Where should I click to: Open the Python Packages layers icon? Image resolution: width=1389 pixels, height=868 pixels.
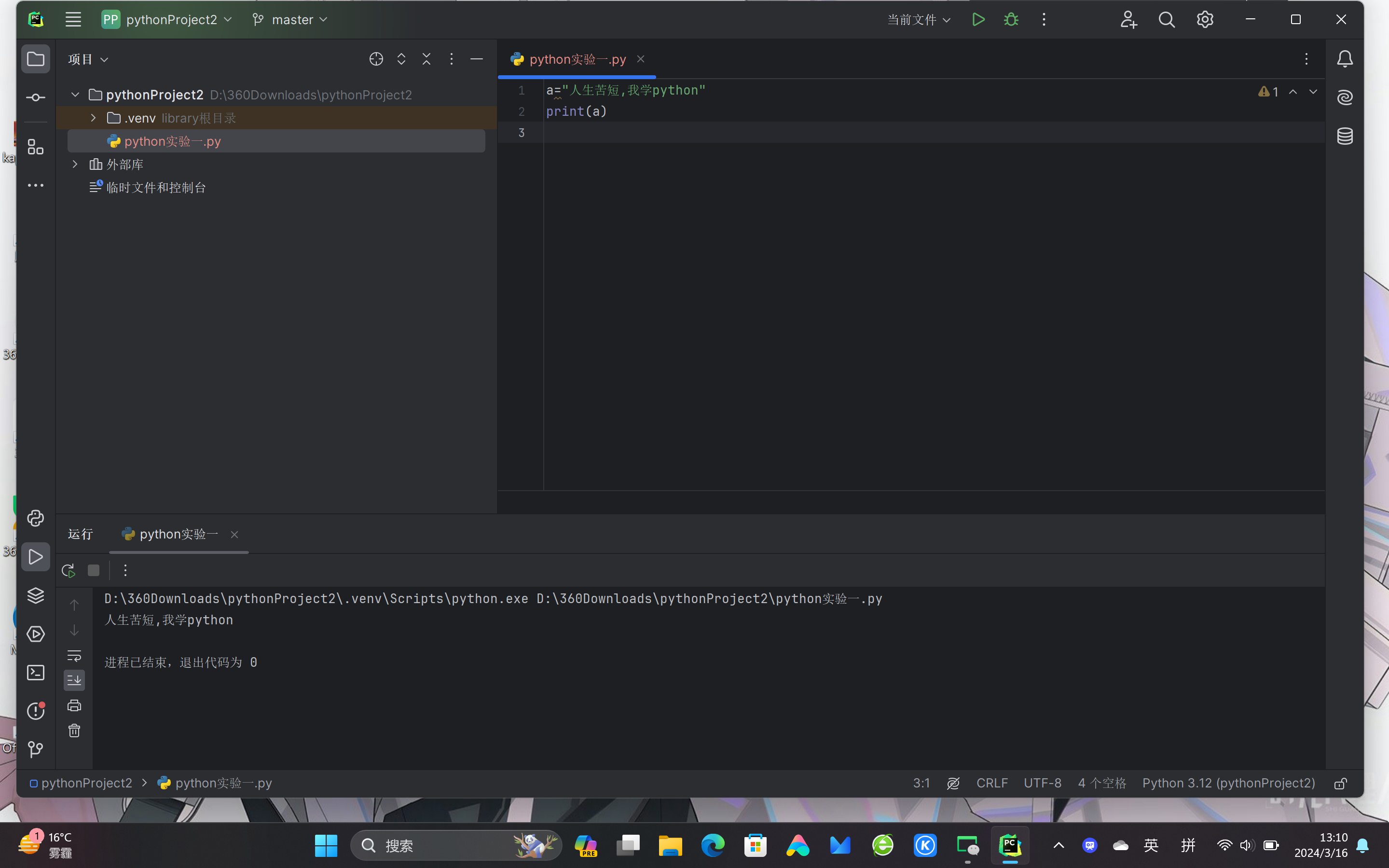[36, 595]
